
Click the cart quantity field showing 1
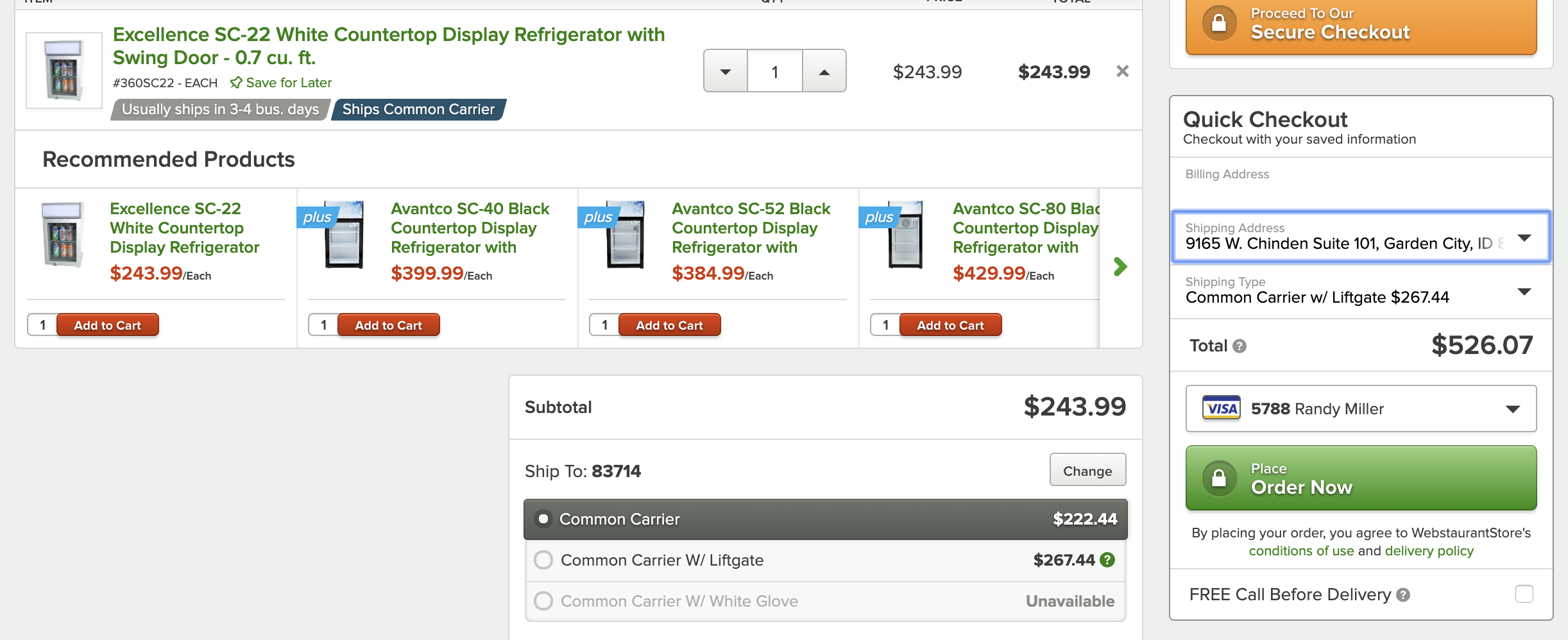775,71
